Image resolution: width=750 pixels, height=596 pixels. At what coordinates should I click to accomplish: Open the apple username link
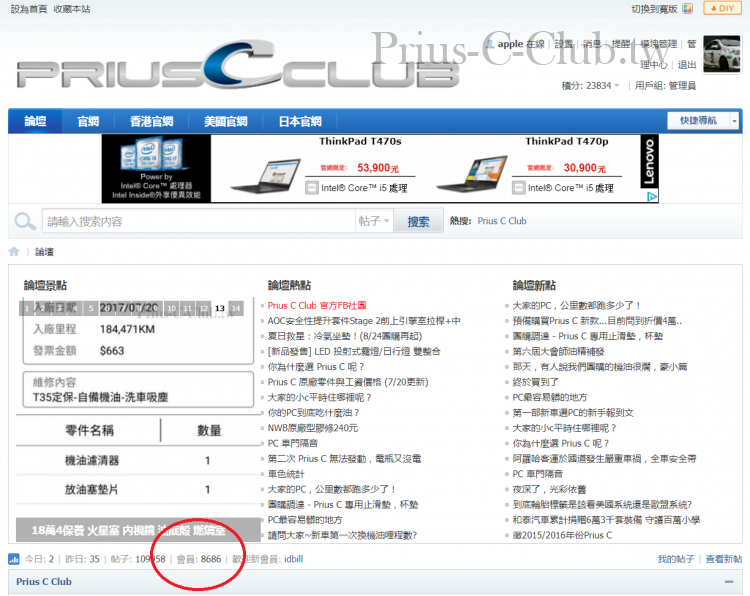[510, 44]
